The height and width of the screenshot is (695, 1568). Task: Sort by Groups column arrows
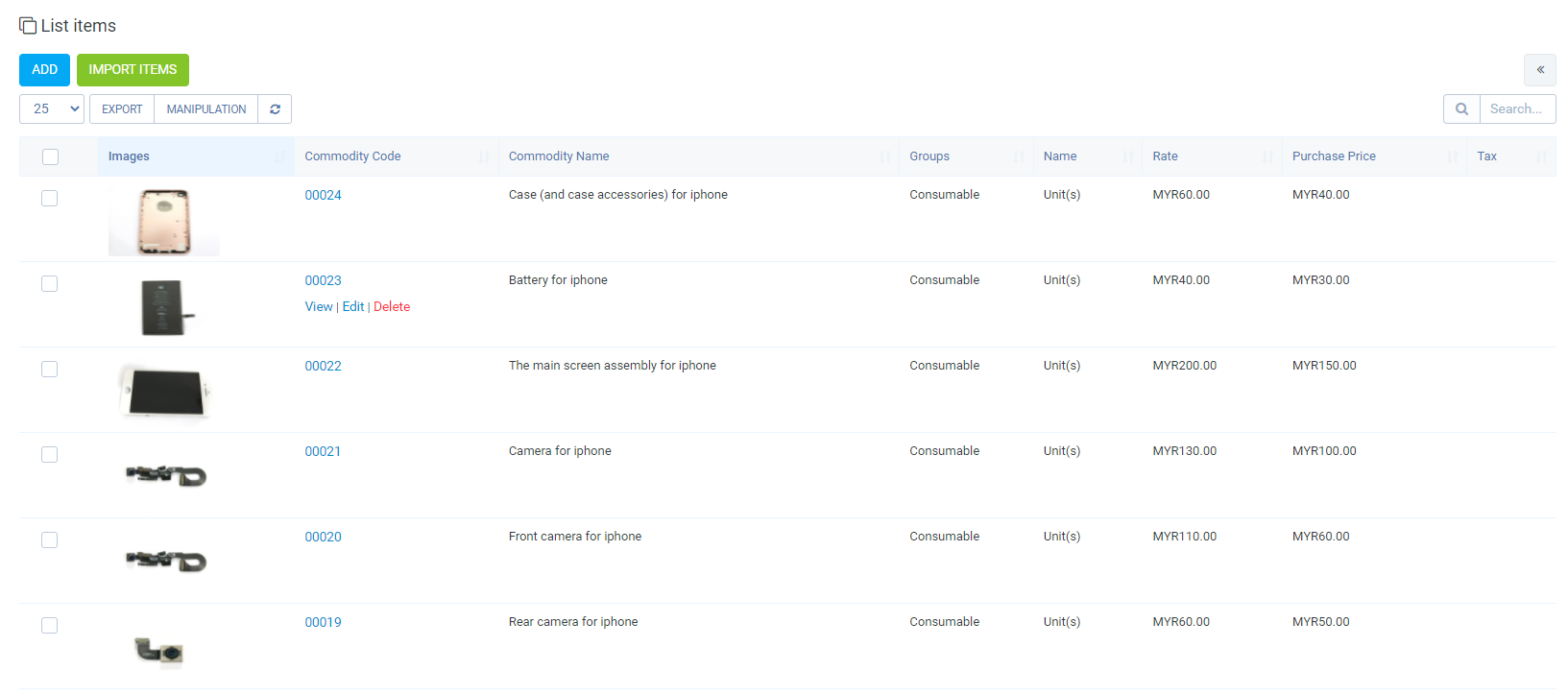(x=1019, y=156)
